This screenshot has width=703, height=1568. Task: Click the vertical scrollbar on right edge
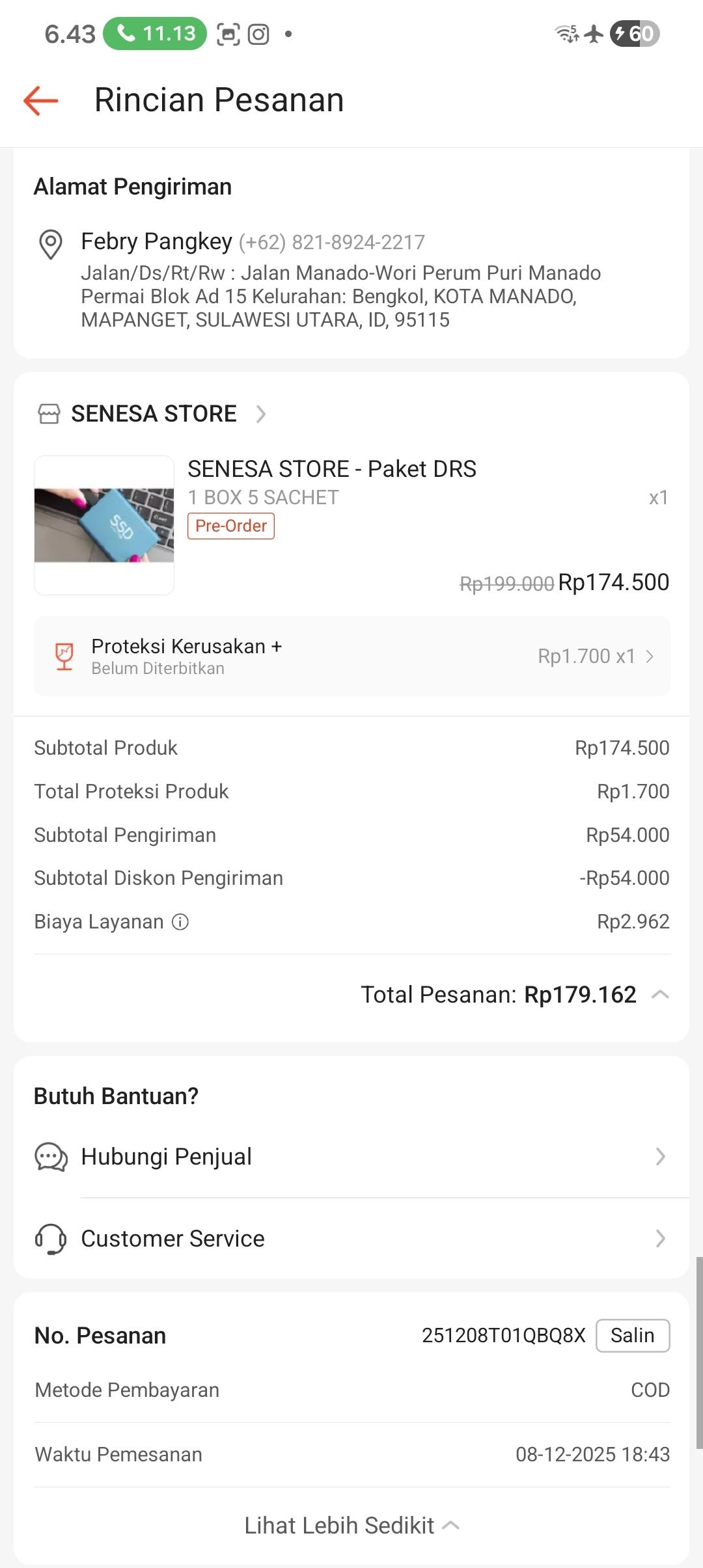tap(699, 1353)
